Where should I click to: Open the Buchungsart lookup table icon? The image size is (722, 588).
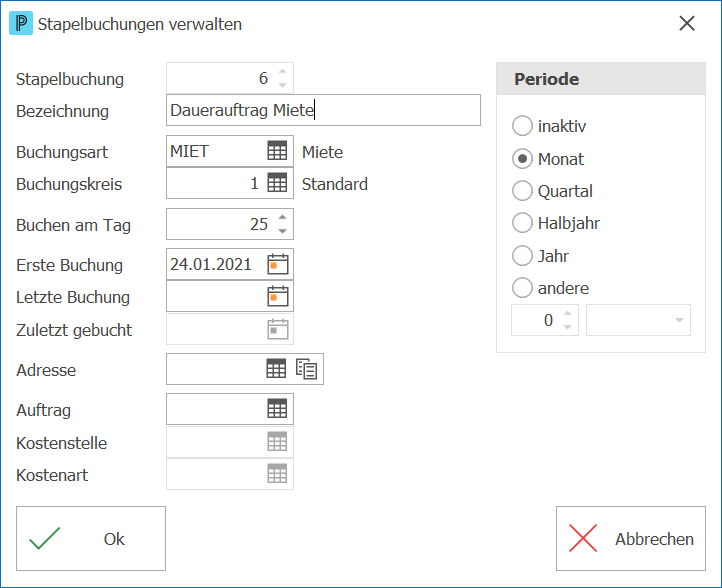click(x=277, y=151)
